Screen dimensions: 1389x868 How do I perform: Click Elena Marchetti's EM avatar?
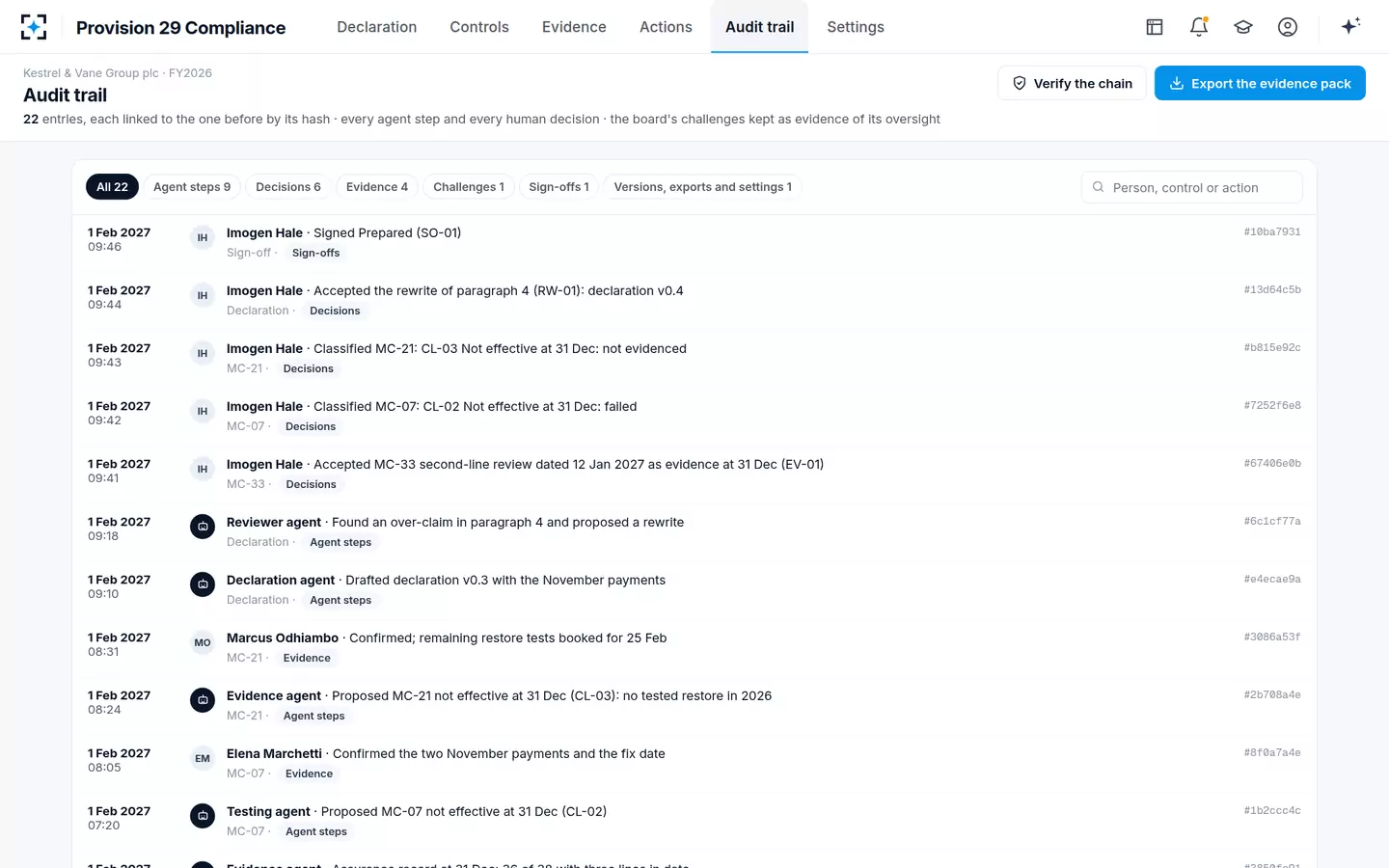coord(203,758)
